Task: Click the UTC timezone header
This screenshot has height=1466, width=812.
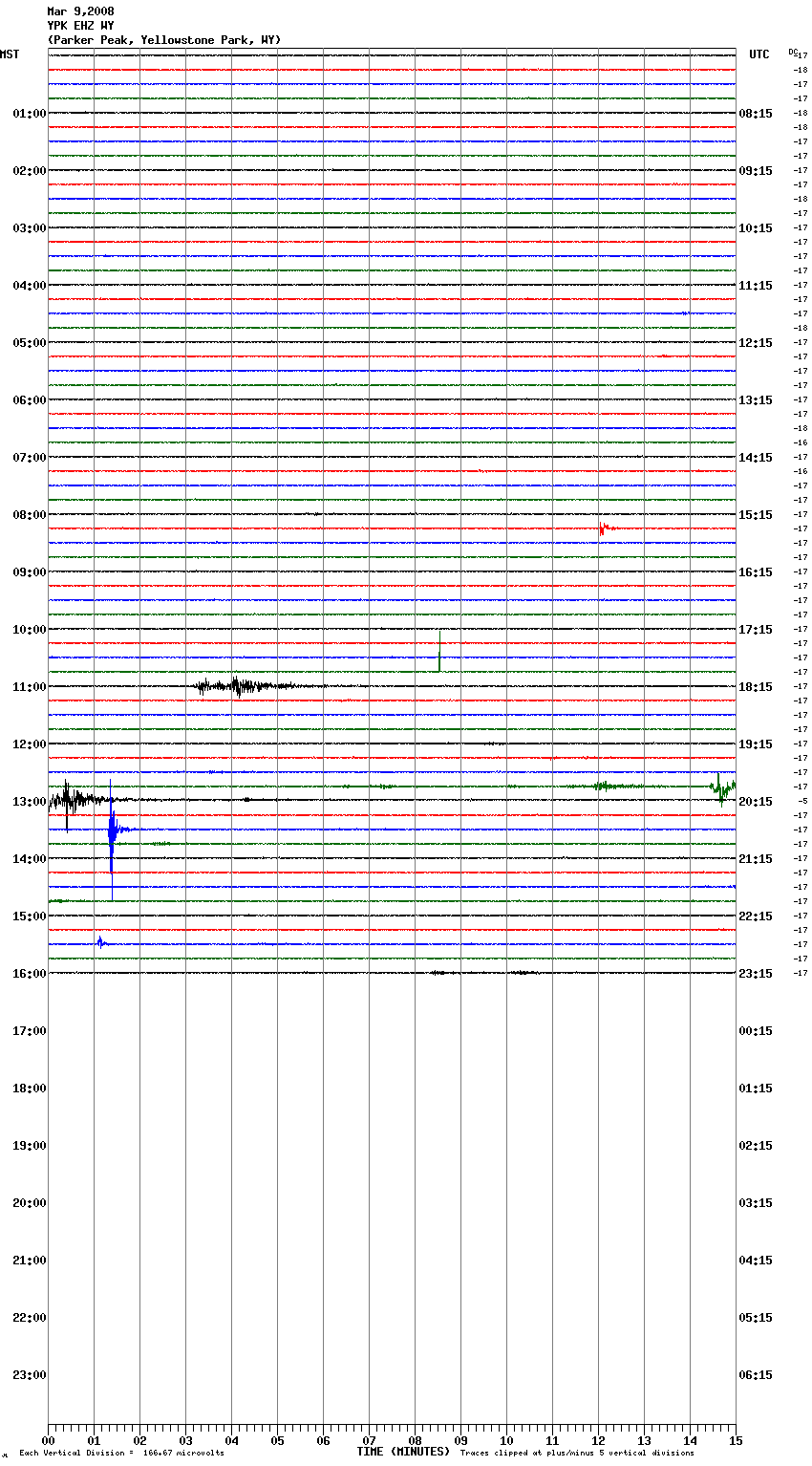Action: tap(759, 54)
